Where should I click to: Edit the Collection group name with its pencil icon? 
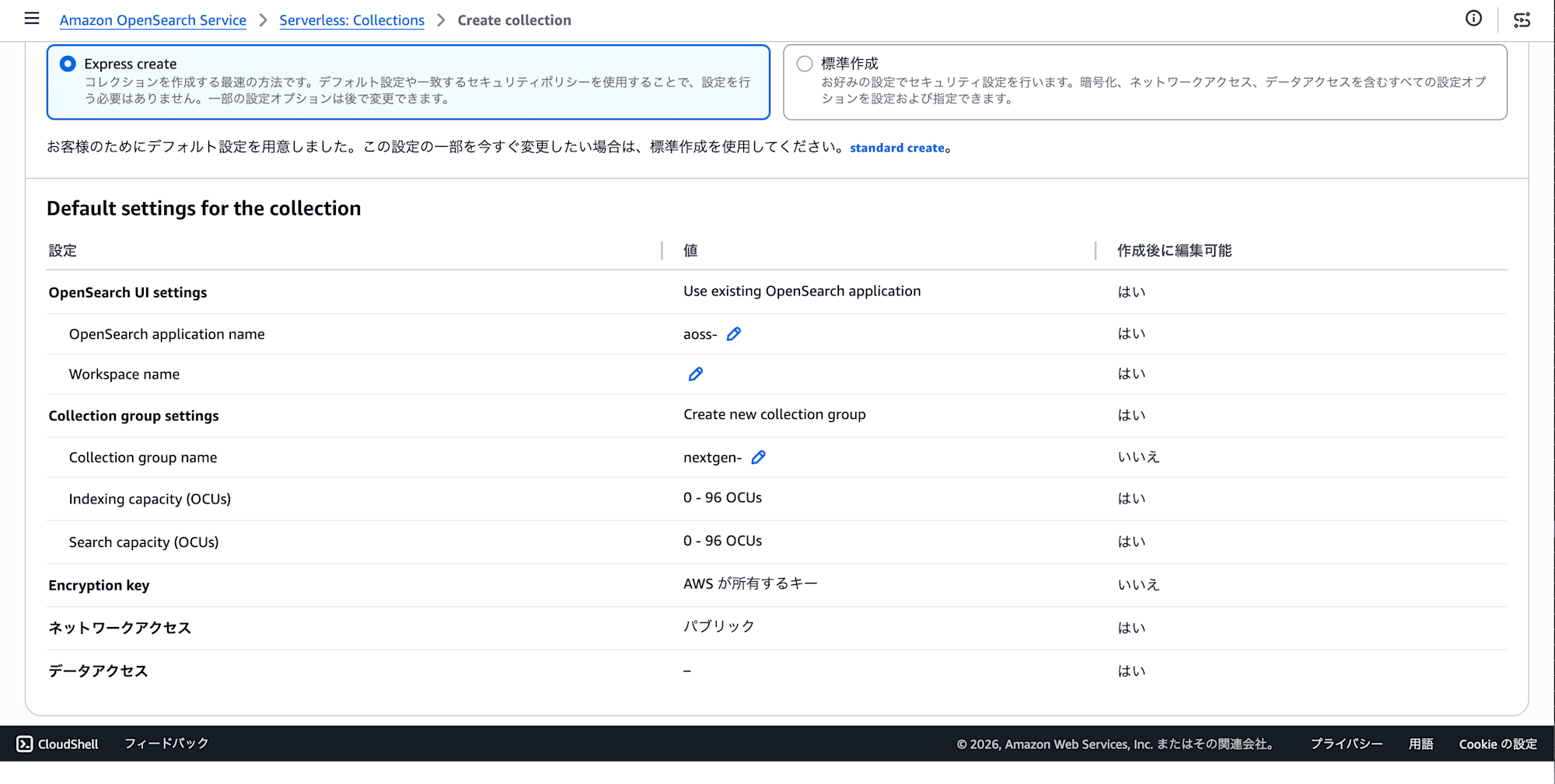pos(758,458)
